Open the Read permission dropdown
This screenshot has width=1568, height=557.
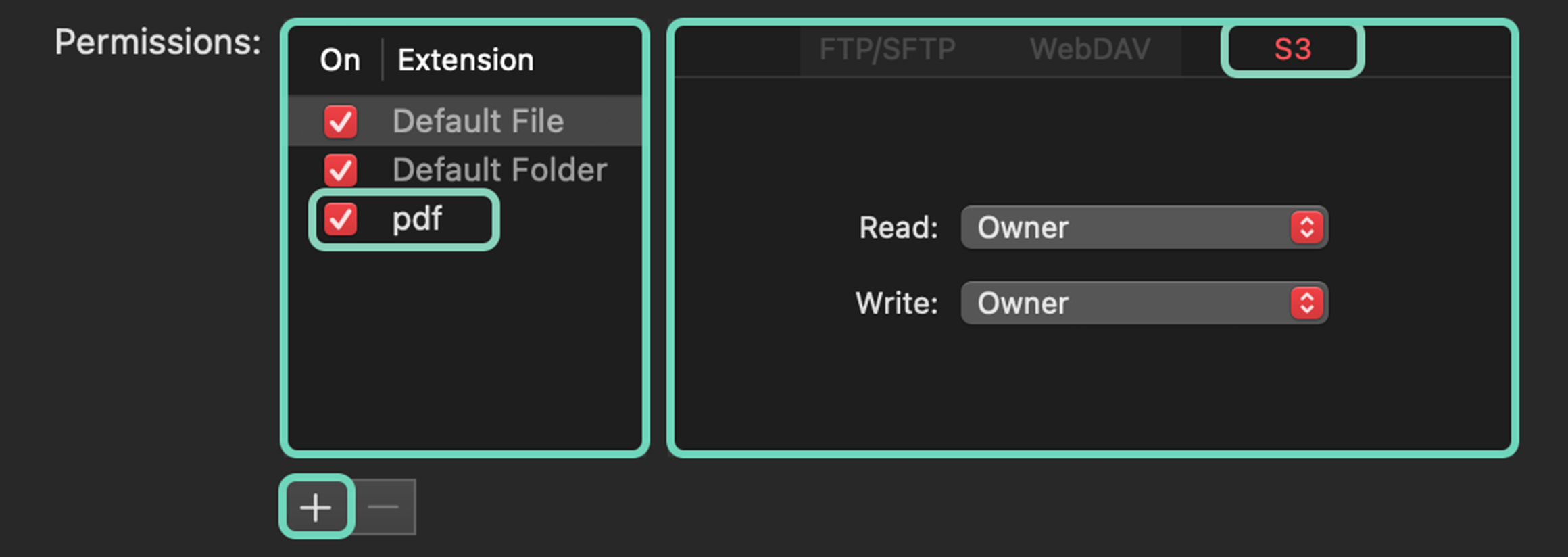pyautogui.click(x=1142, y=228)
